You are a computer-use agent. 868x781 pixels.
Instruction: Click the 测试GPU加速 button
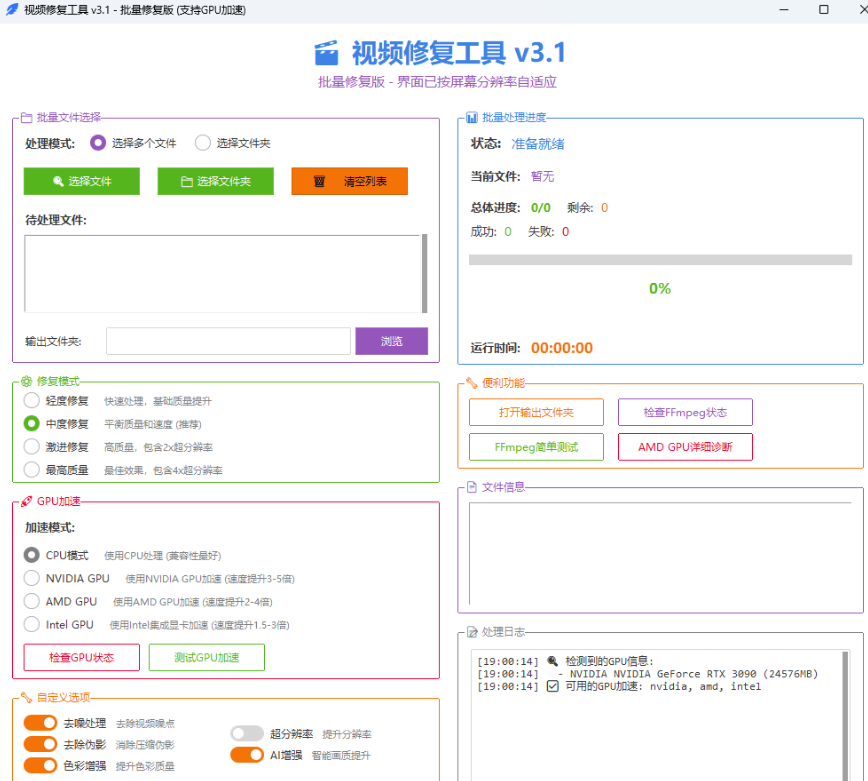pos(206,657)
